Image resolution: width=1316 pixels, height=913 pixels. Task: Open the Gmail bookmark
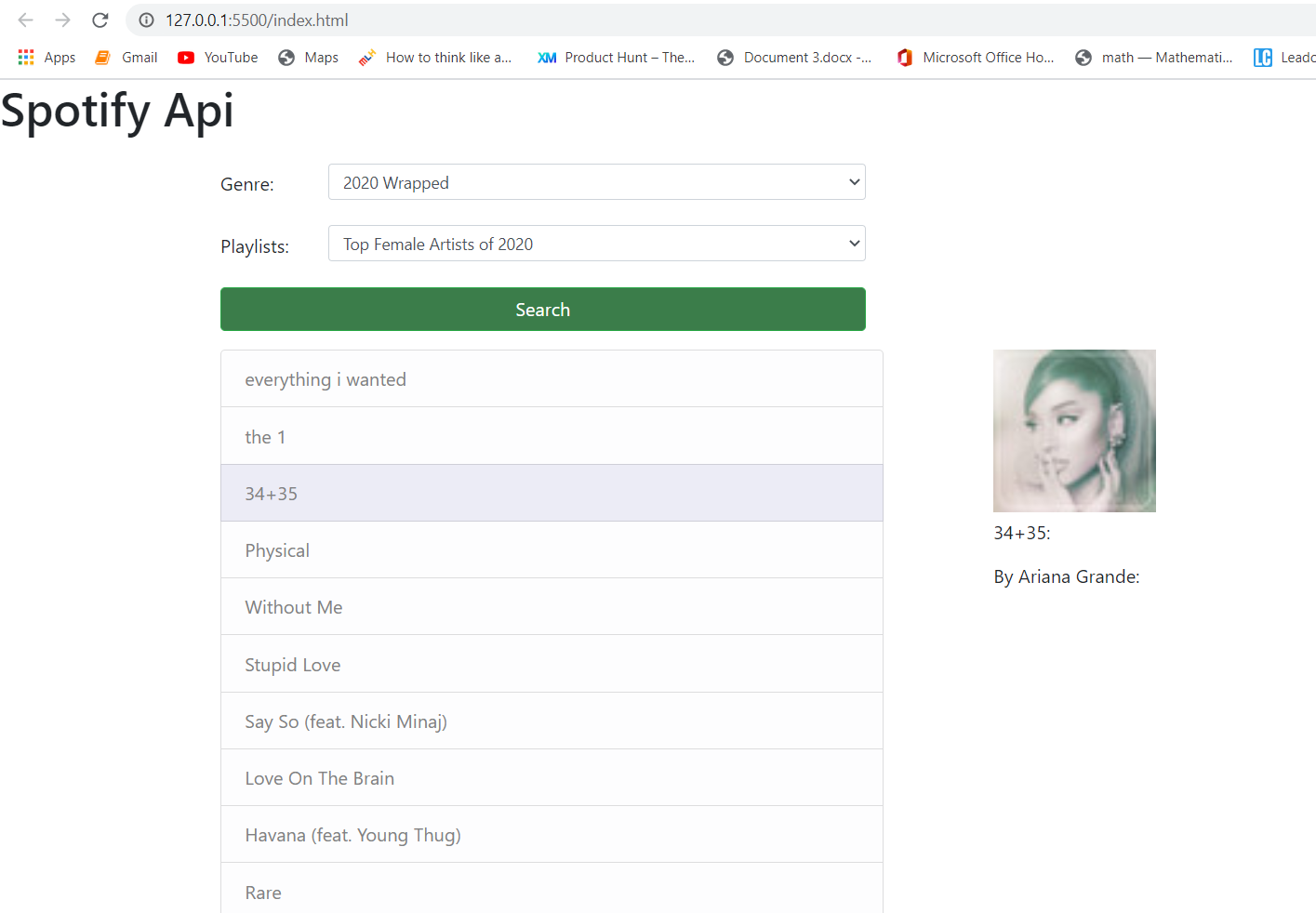(x=126, y=58)
